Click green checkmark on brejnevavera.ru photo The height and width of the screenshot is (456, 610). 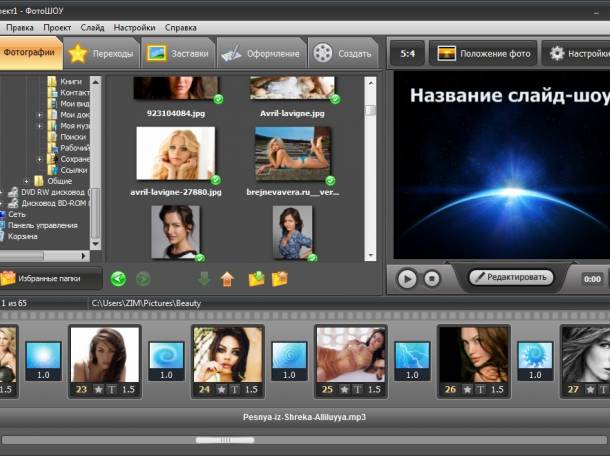click(330, 181)
